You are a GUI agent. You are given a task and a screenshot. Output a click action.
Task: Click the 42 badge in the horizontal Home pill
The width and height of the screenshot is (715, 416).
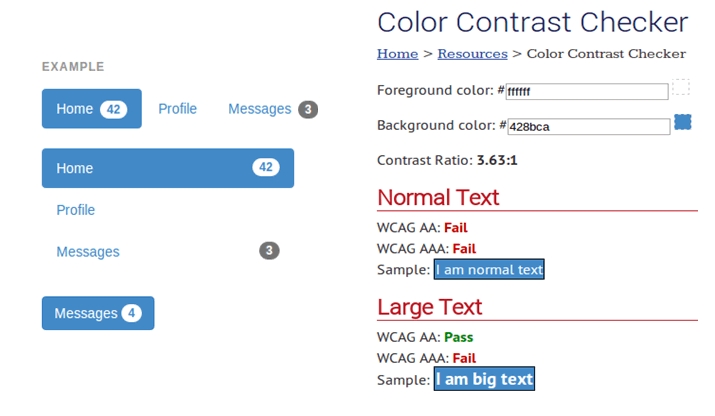tap(113, 109)
